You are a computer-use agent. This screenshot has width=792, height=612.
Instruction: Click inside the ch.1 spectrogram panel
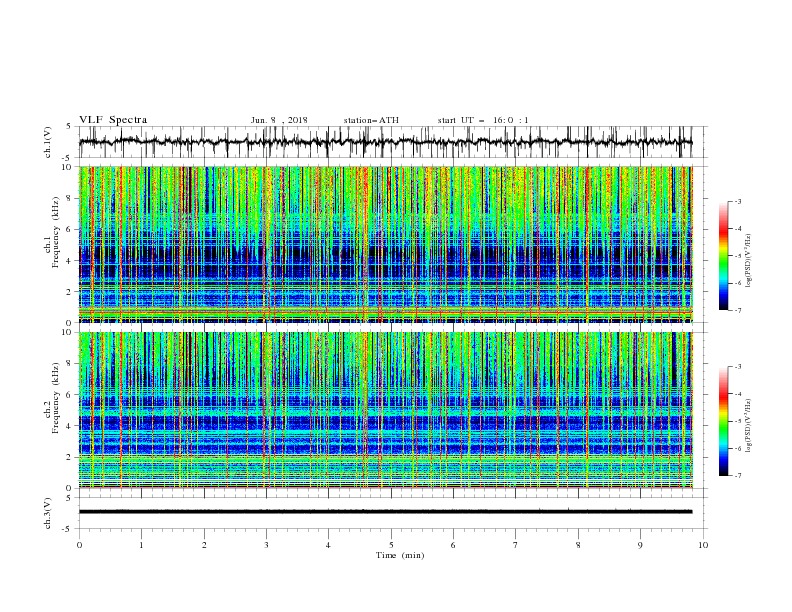[x=385, y=244]
